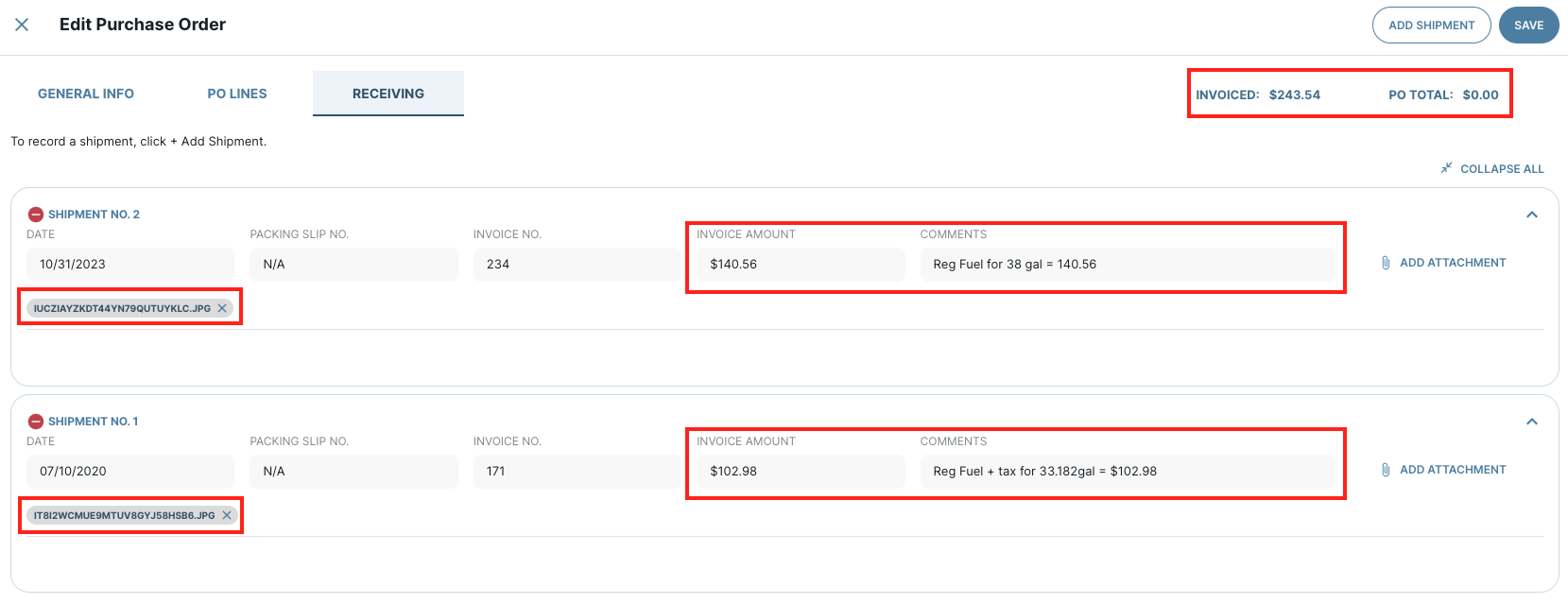
Task: Delete Shipment No. 2 with red minus icon
Action: coord(36,215)
